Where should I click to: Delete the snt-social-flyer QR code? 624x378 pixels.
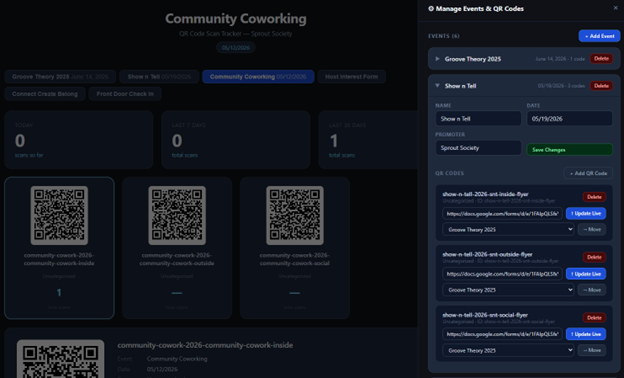pyautogui.click(x=594, y=318)
